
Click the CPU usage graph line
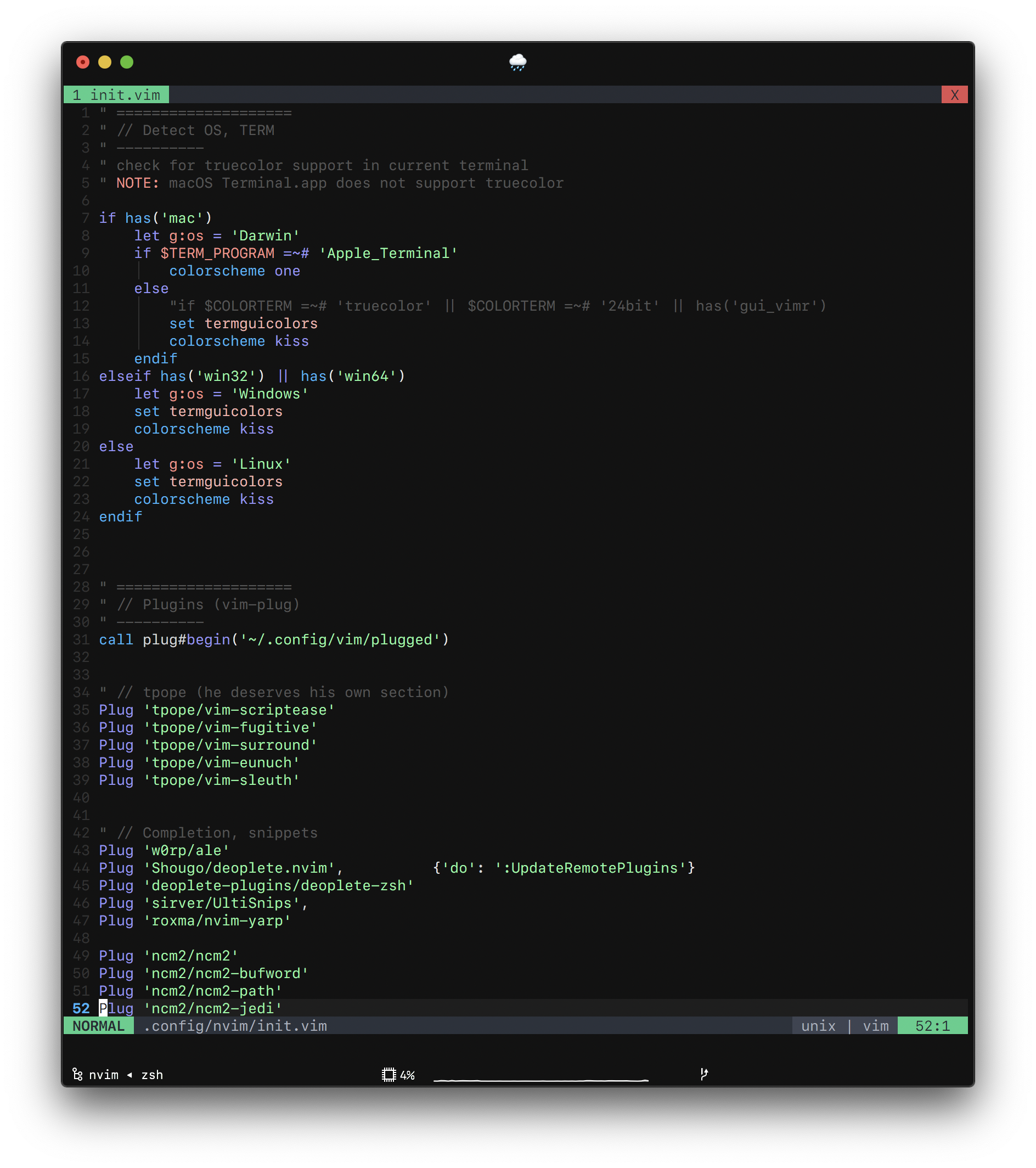click(540, 1080)
